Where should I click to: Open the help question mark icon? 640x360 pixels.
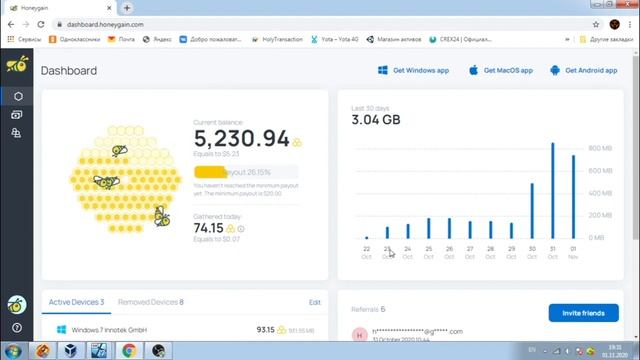(x=17, y=328)
